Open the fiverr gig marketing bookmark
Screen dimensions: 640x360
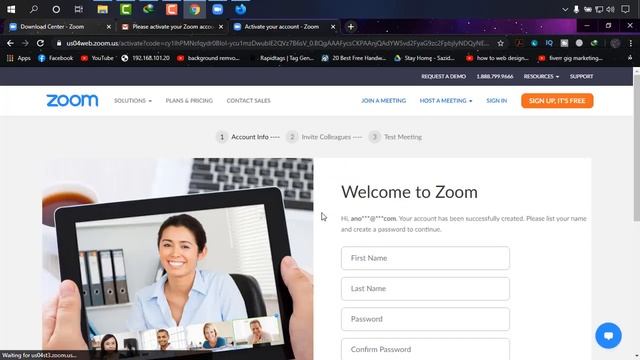click(571, 58)
